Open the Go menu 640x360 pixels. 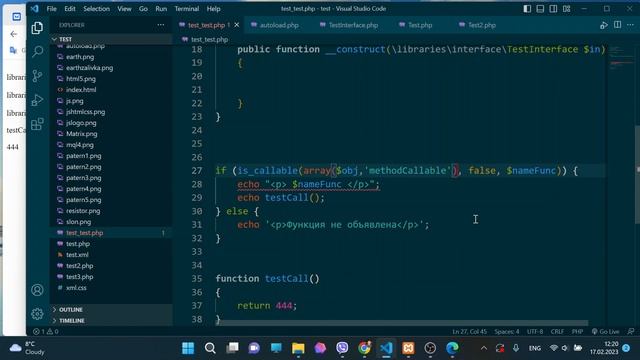143,9
